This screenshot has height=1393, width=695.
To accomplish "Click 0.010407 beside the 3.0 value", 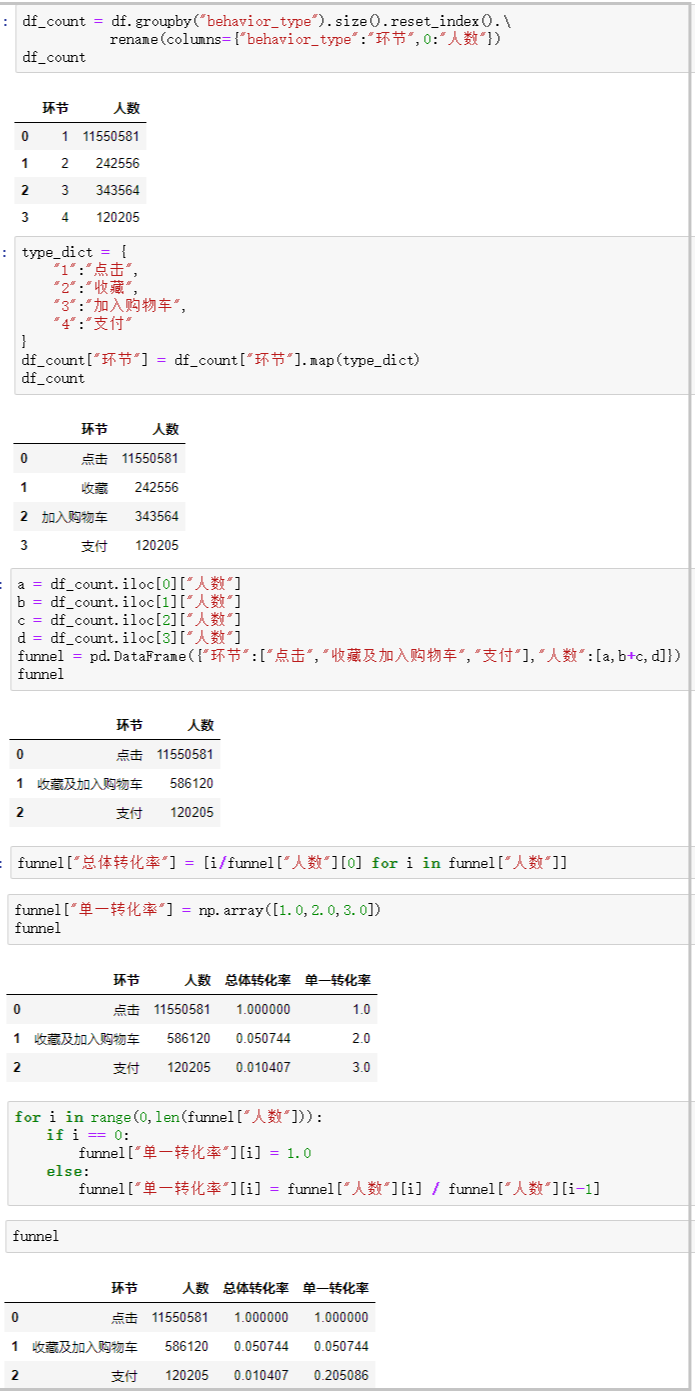I will point(263,1068).
